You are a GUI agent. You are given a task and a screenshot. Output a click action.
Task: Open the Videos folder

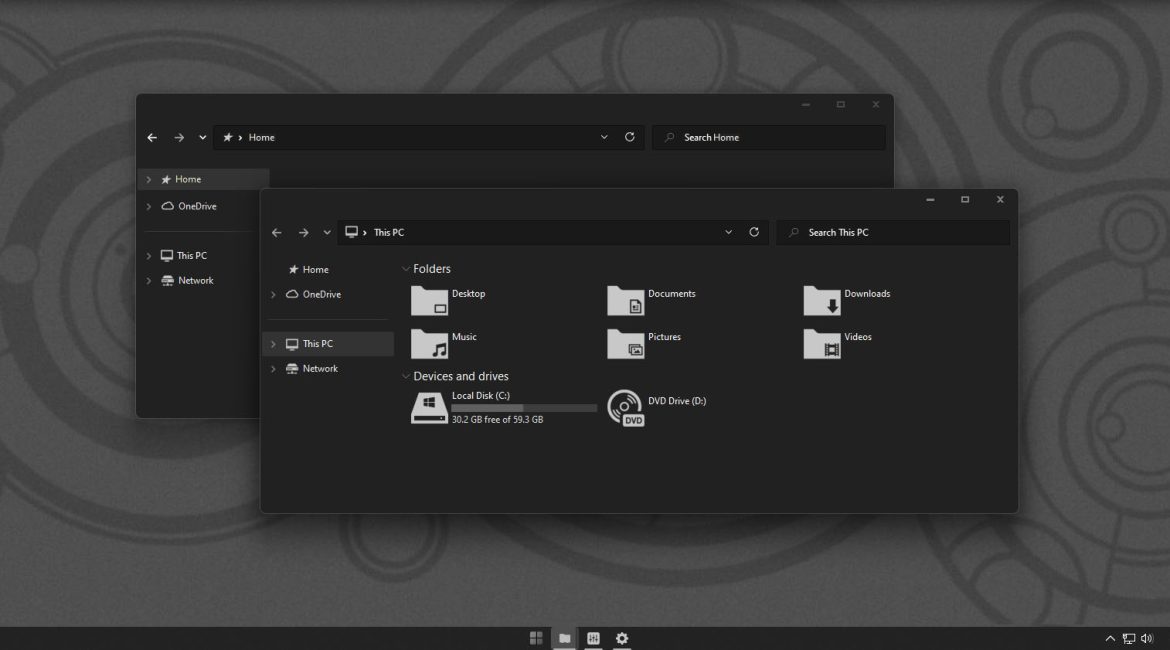(822, 343)
